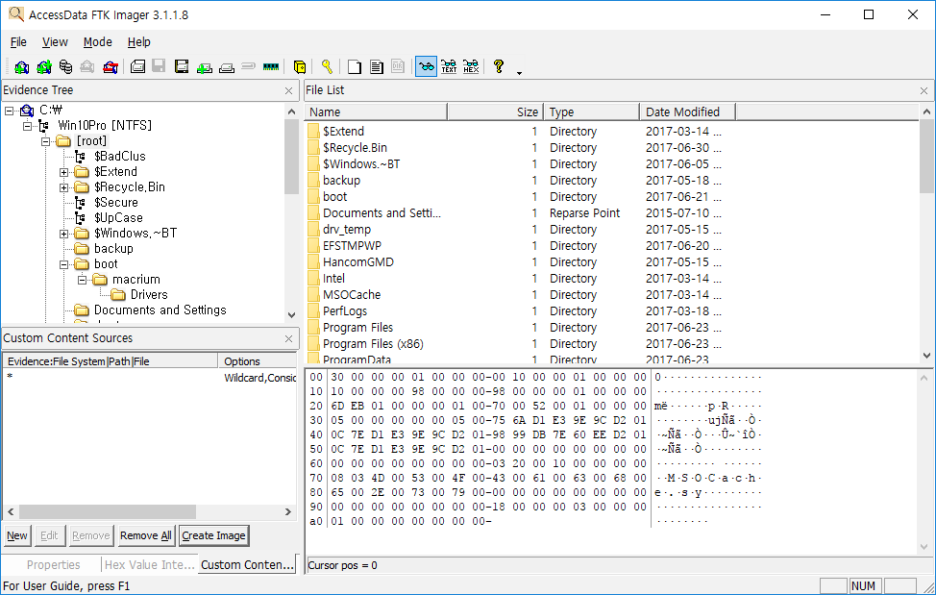Screen dimensions: 936x595
Task: Close the Custom Content Sources panel
Action: (x=289, y=338)
